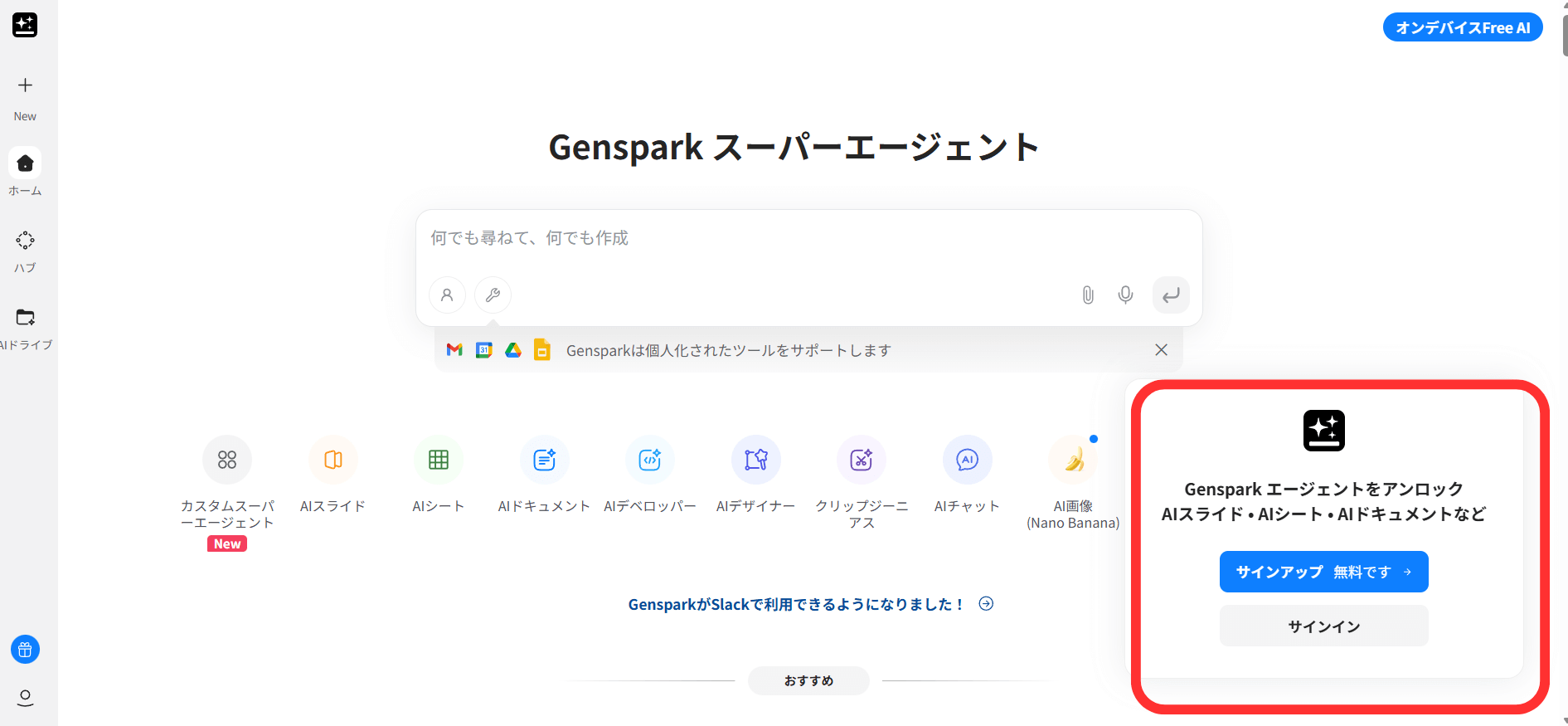
Task: Submit prompt with the enter arrow button
Action: 1171,295
